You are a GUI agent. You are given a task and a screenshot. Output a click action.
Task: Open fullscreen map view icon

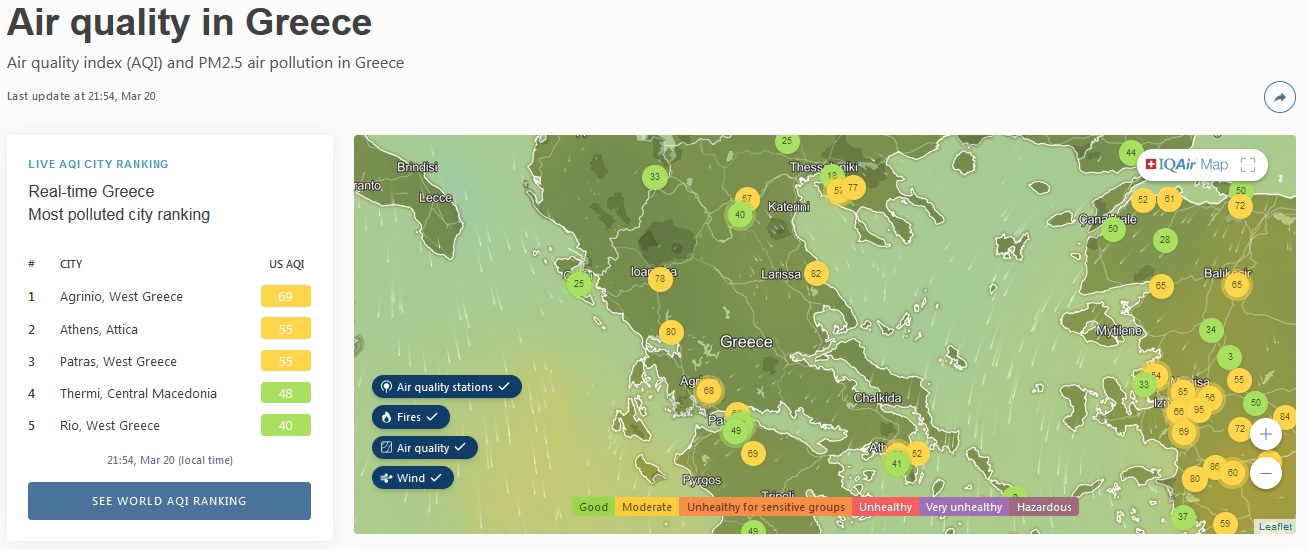[1247, 165]
